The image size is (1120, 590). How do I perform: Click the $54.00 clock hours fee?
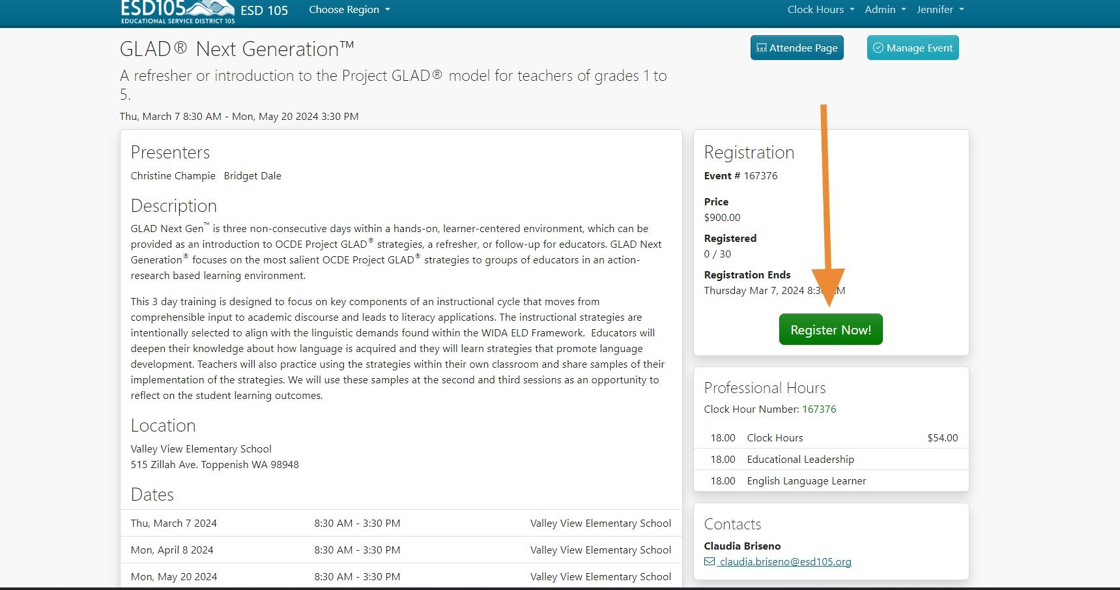tap(942, 438)
